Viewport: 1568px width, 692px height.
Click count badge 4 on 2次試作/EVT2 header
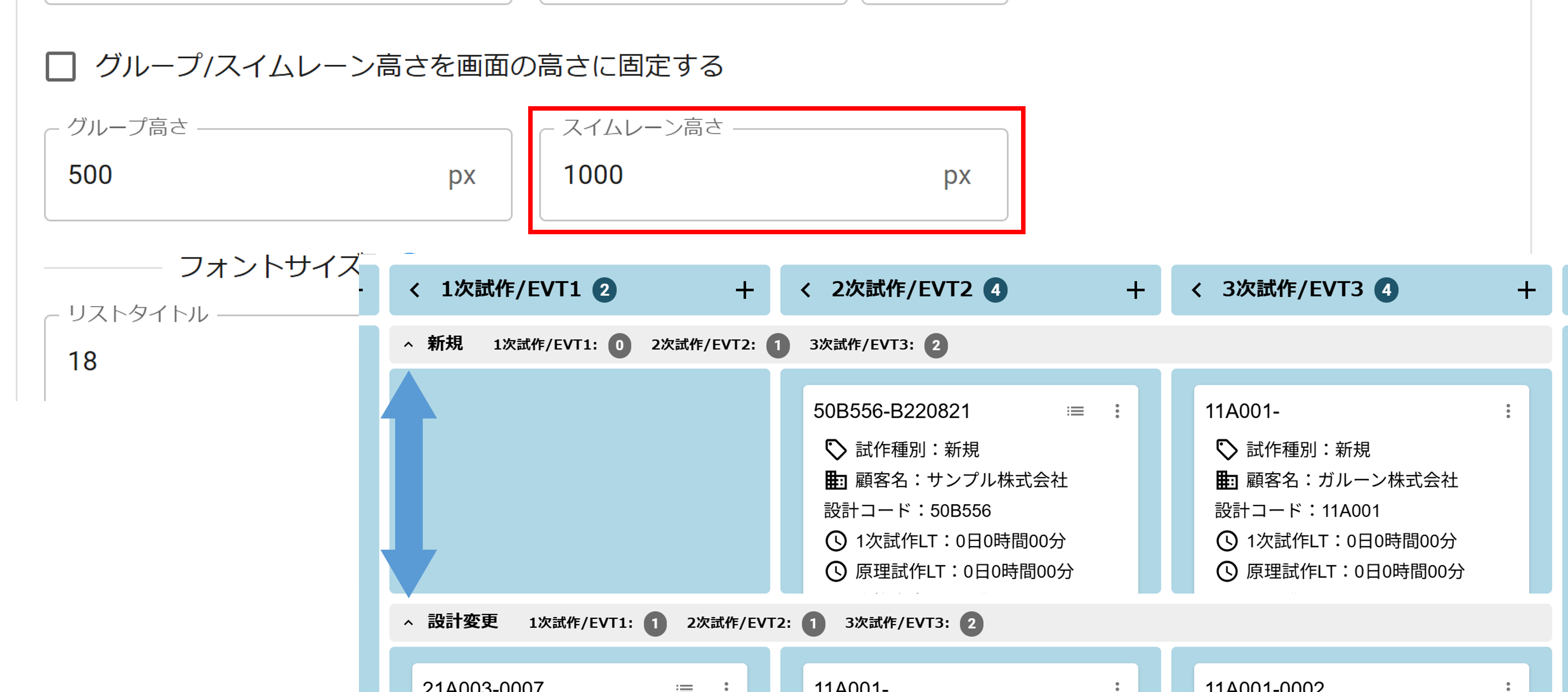(995, 290)
